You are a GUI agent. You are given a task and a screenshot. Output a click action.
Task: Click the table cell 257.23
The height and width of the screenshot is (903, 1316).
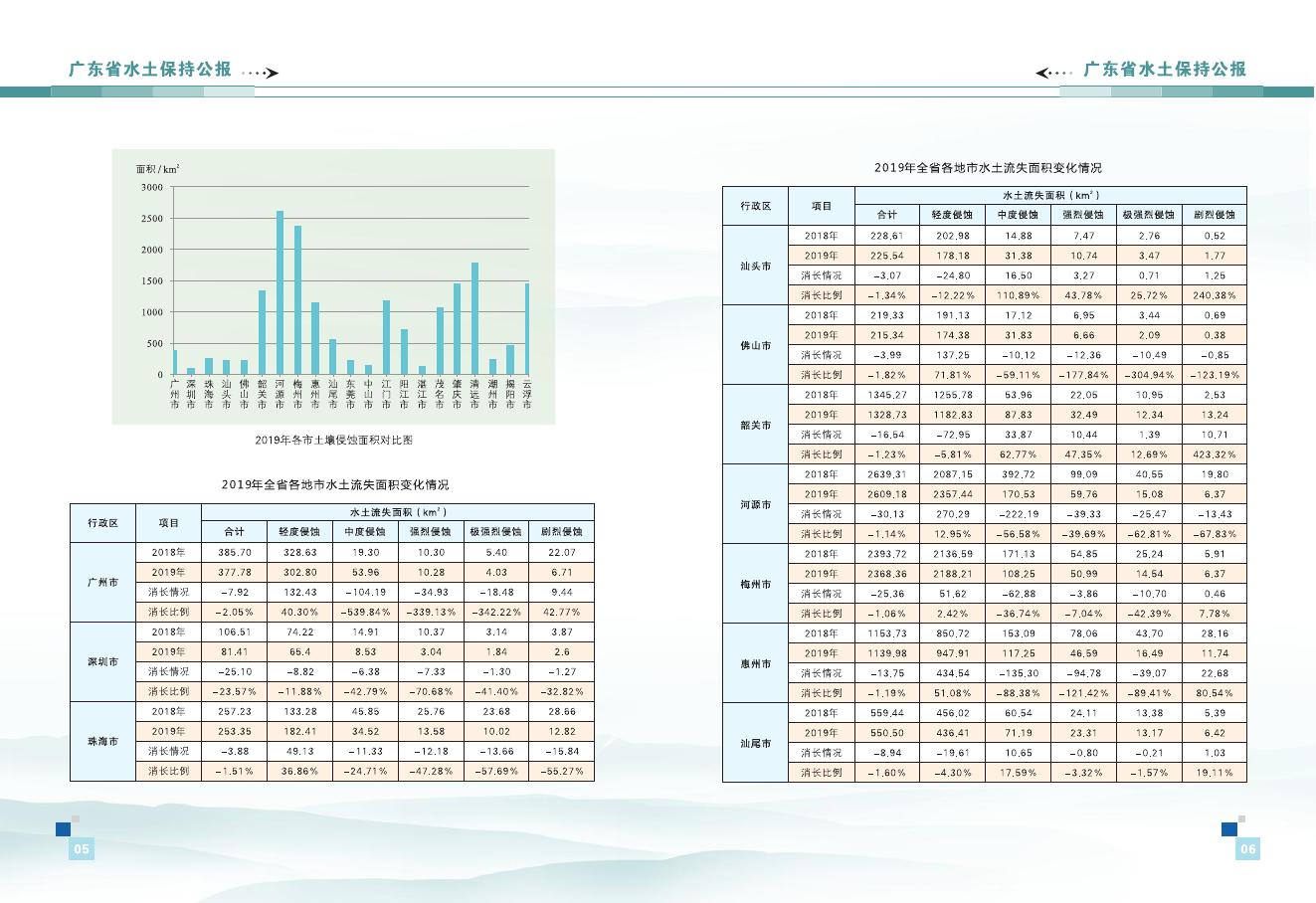pyautogui.click(x=234, y=711)
